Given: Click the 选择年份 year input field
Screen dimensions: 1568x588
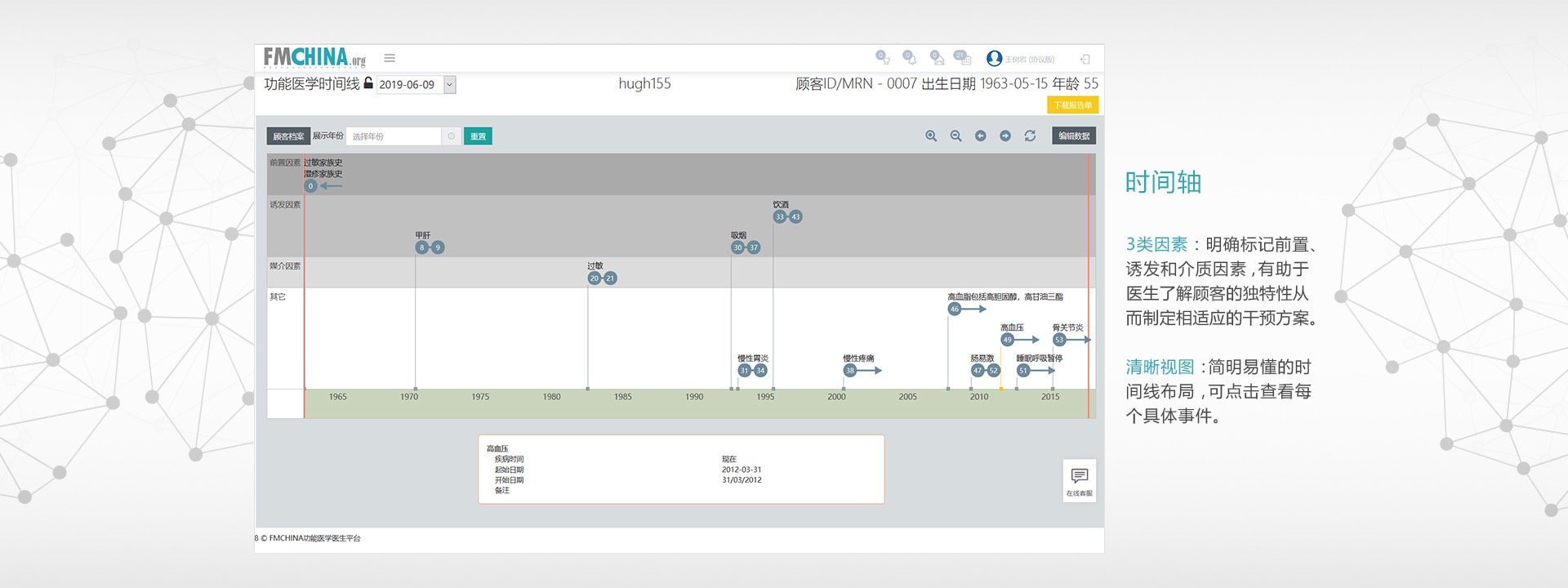Looking at the screenshot, I should [394, 136].
